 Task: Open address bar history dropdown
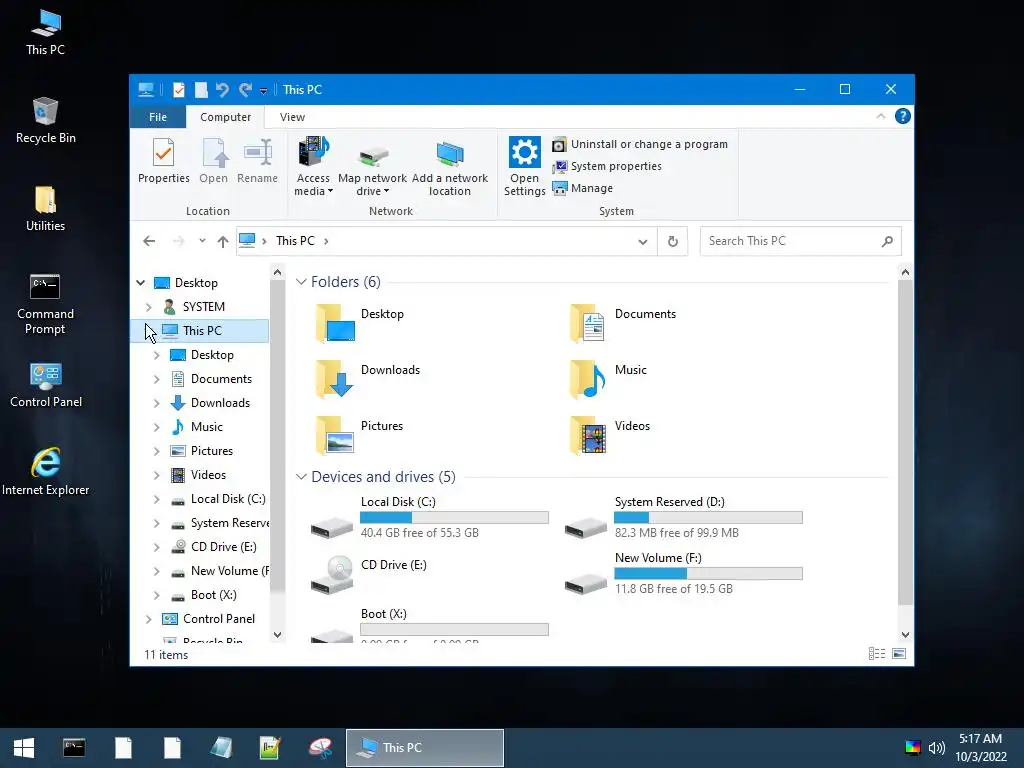643,242
